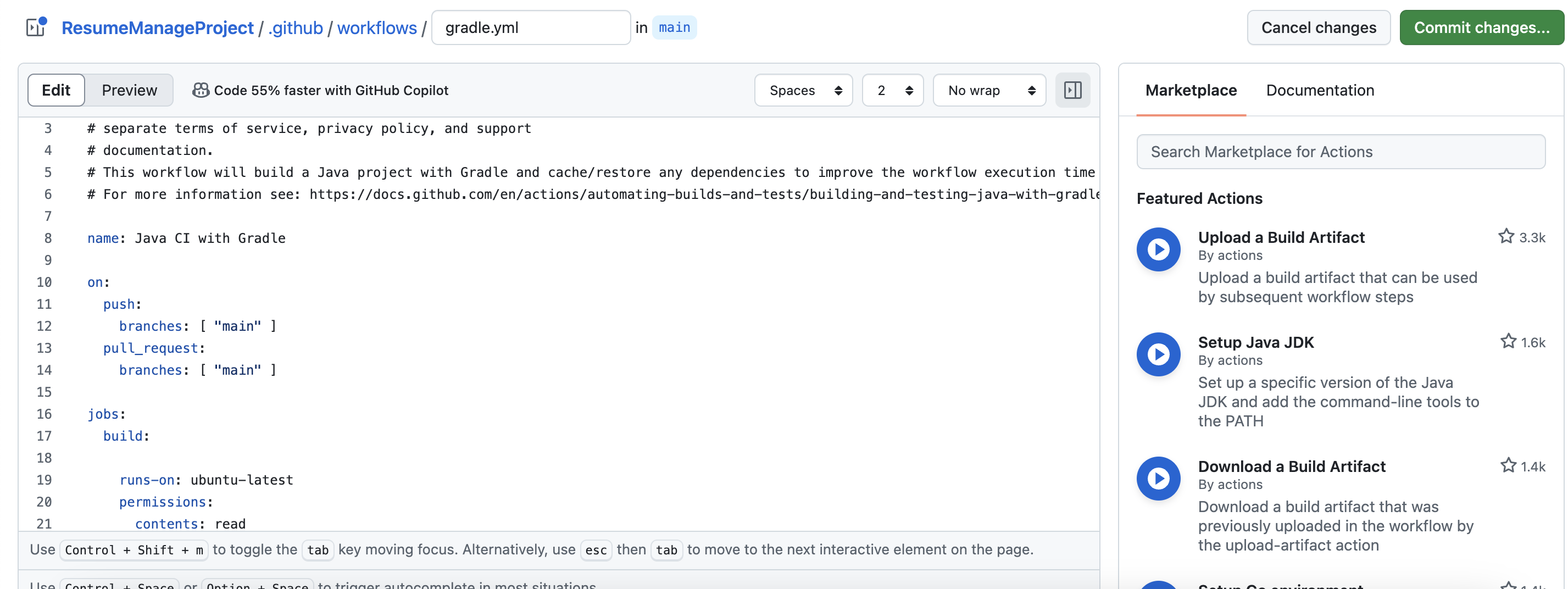Click the Commit changes button
Screen dimensions: 1568x589
[x=1481, y=27]
